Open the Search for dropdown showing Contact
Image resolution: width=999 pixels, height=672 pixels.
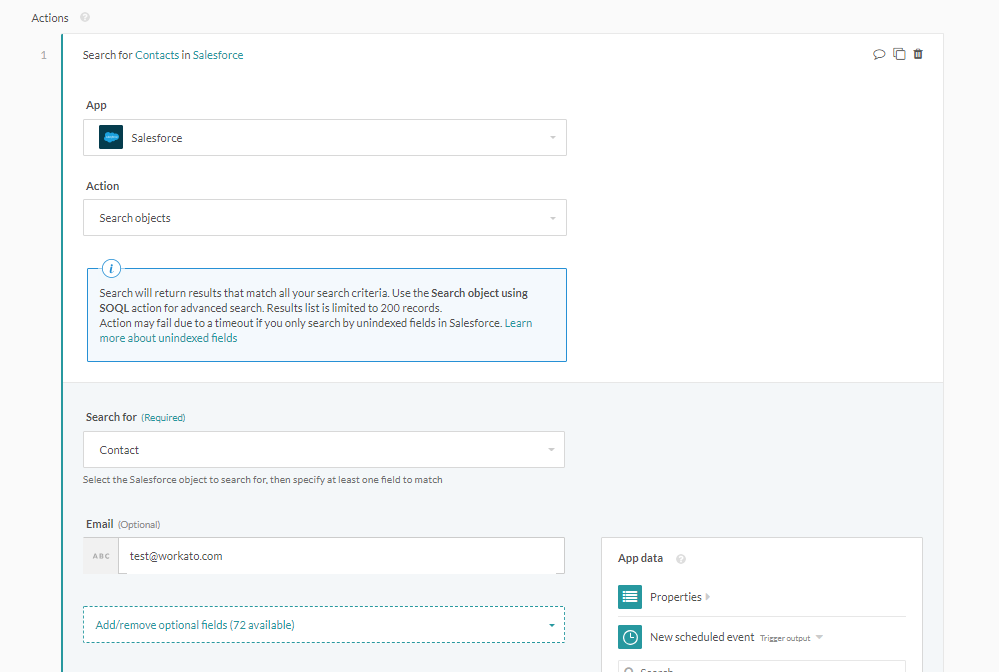pyautogui.click(x=324, y=450)
